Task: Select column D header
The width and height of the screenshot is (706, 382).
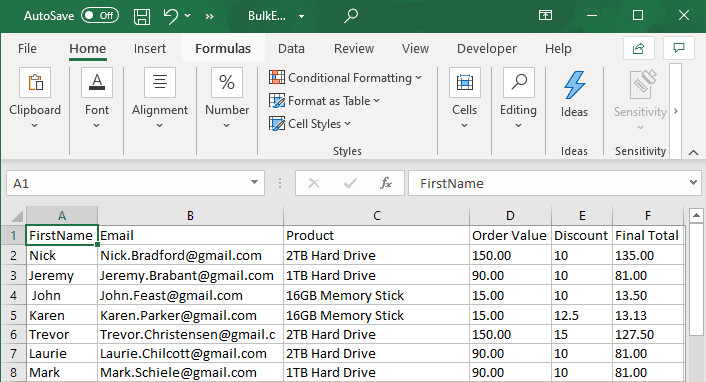Action: tap(510, 216)
